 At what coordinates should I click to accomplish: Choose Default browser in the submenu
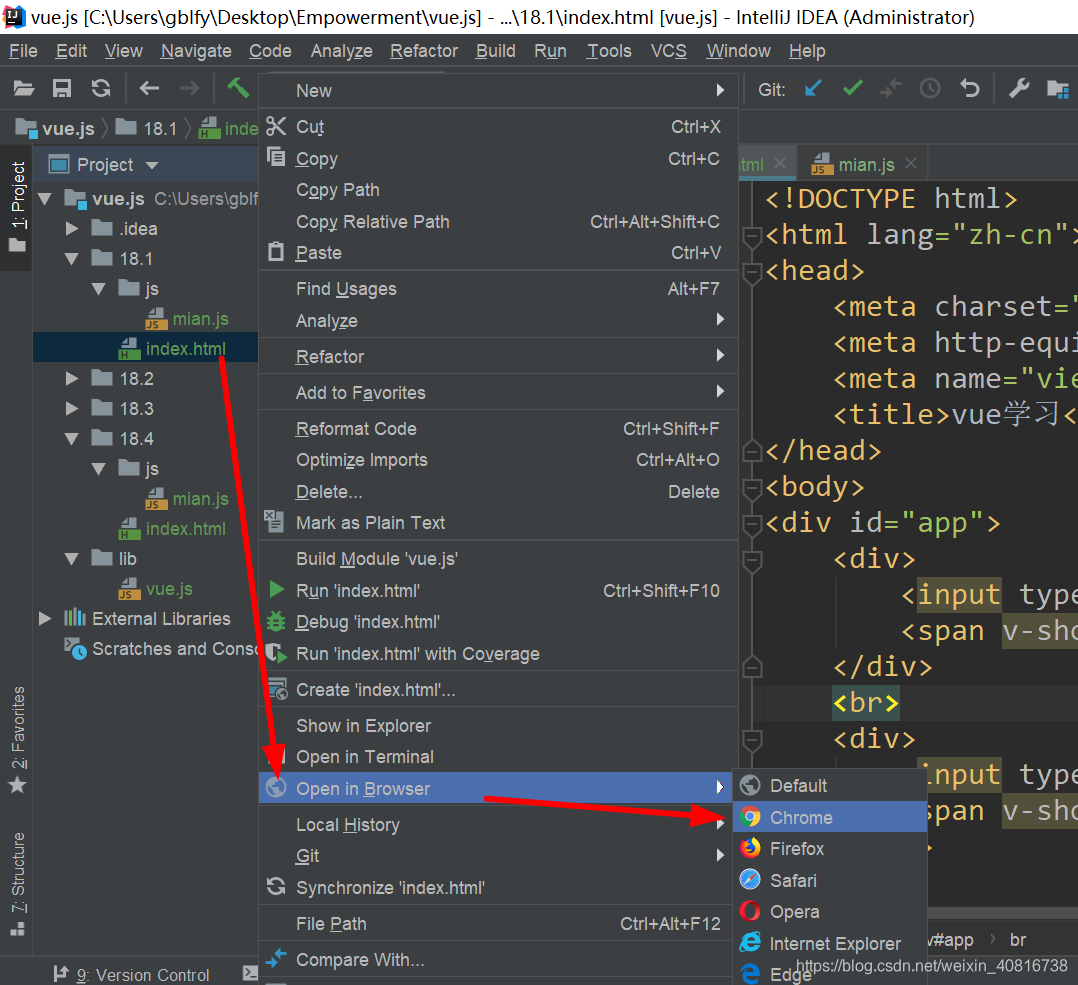830,786
